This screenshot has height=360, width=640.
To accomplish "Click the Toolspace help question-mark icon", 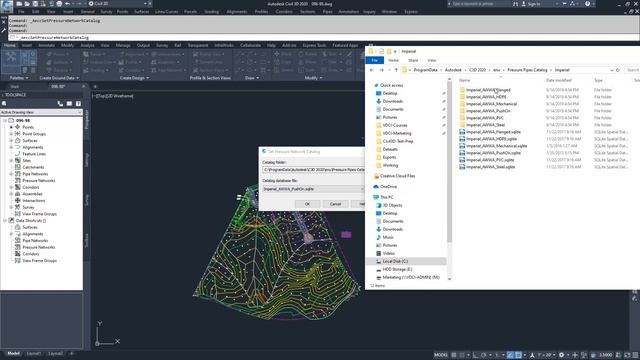I will (78, 104).
